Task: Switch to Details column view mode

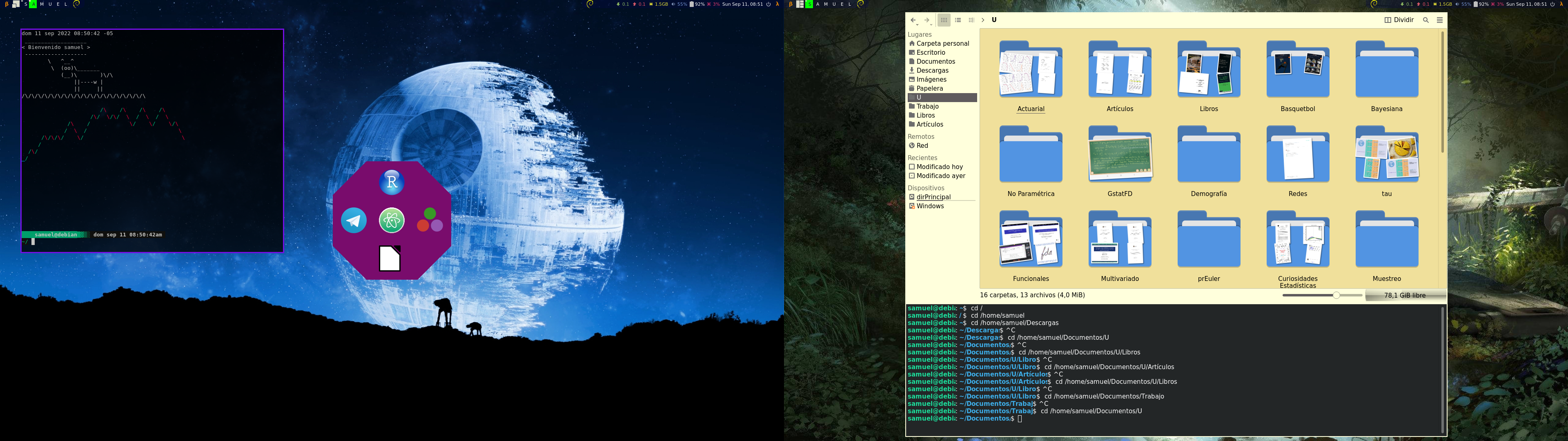Action: click(971, 20)
